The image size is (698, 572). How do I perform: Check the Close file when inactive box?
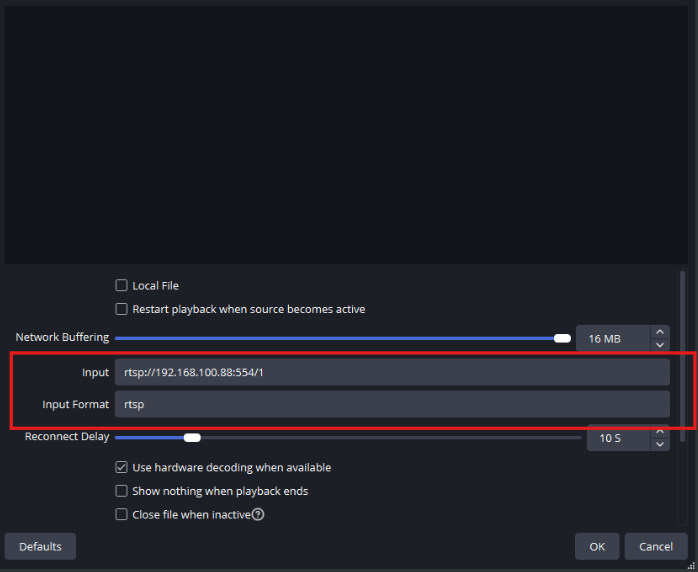(122, 515)
